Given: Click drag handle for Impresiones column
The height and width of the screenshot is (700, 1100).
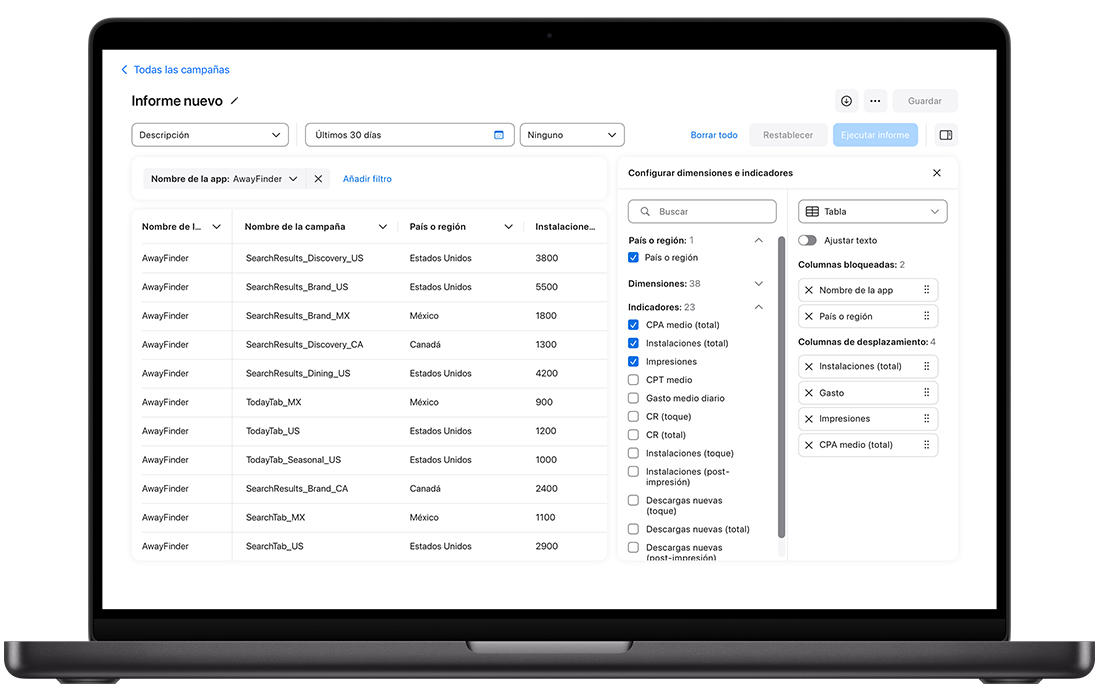Looking at the screenshot, I should pyautogui.click(x=927, y=419).
